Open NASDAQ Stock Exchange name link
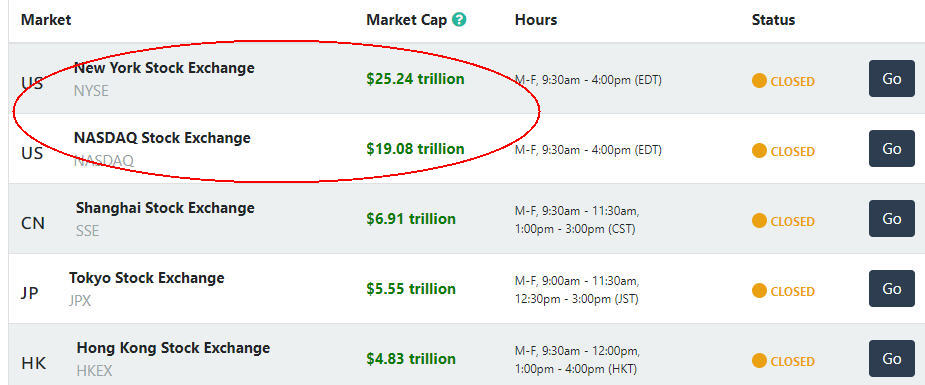Screen dimensions: 925x385 click(162, 138)
